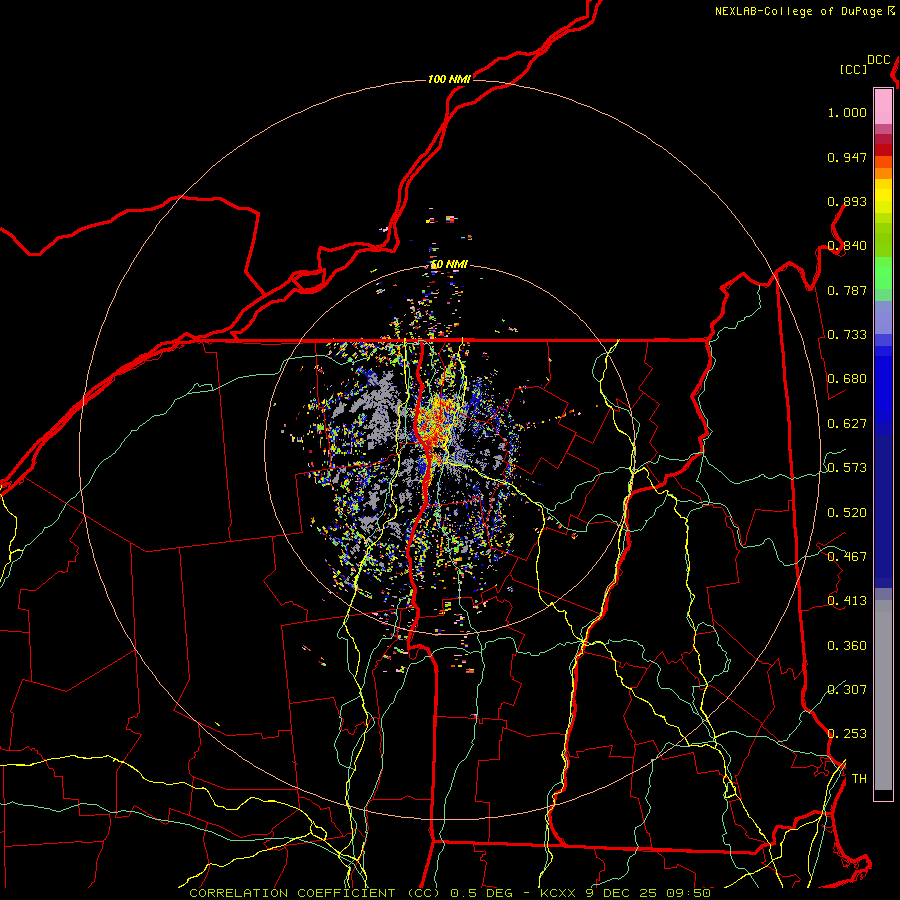Select the 0.680 scale value

(847, 379)
